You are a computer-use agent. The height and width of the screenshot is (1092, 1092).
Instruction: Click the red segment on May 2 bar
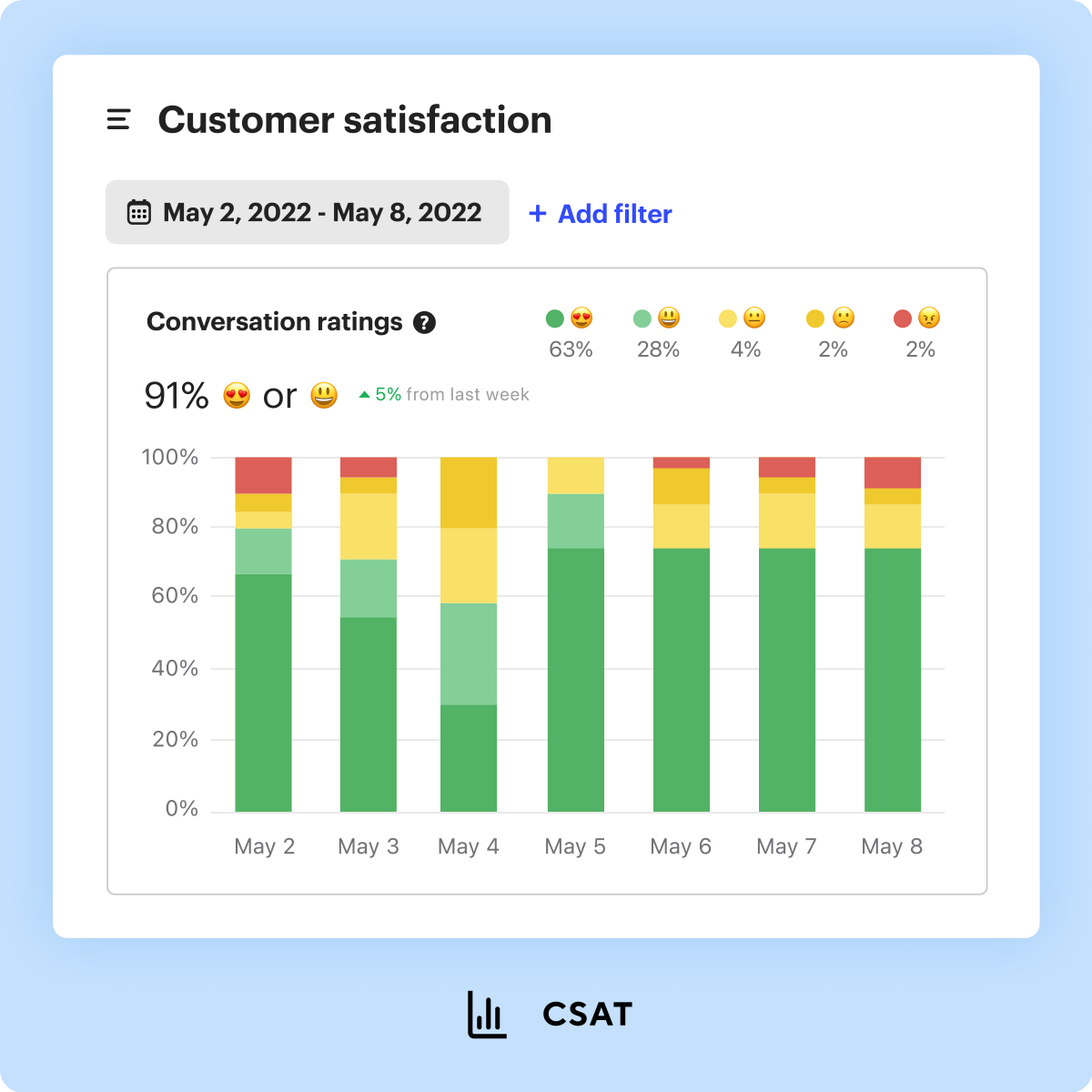[x=264, y=475]
